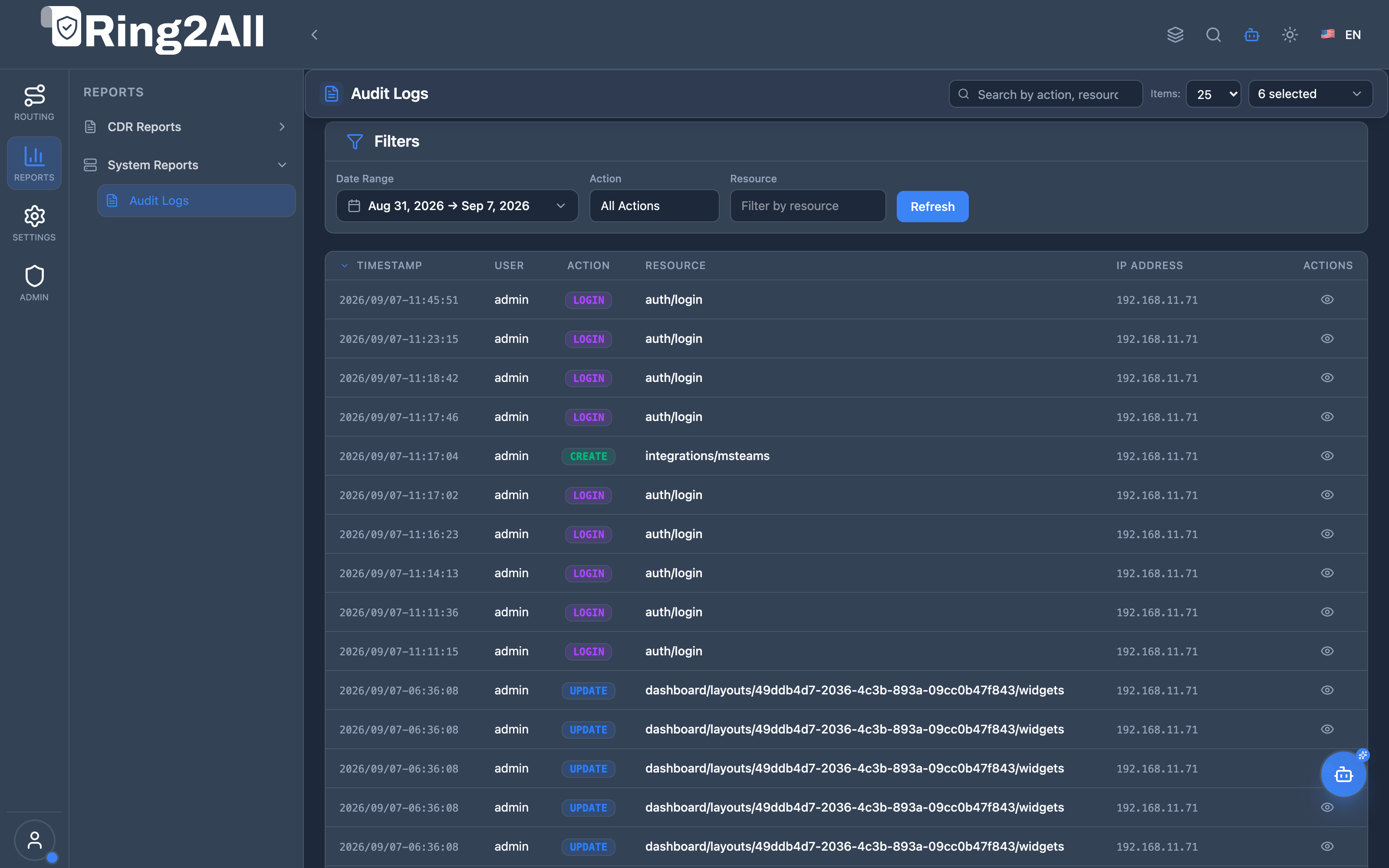The image size is (1389, 868).
Task: Click the Search by action field
Action: coord(1045,94)
